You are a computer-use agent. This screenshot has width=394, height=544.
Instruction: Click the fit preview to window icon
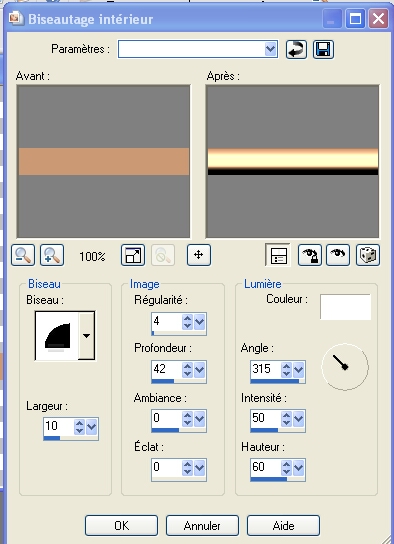(x=133, y=255)
